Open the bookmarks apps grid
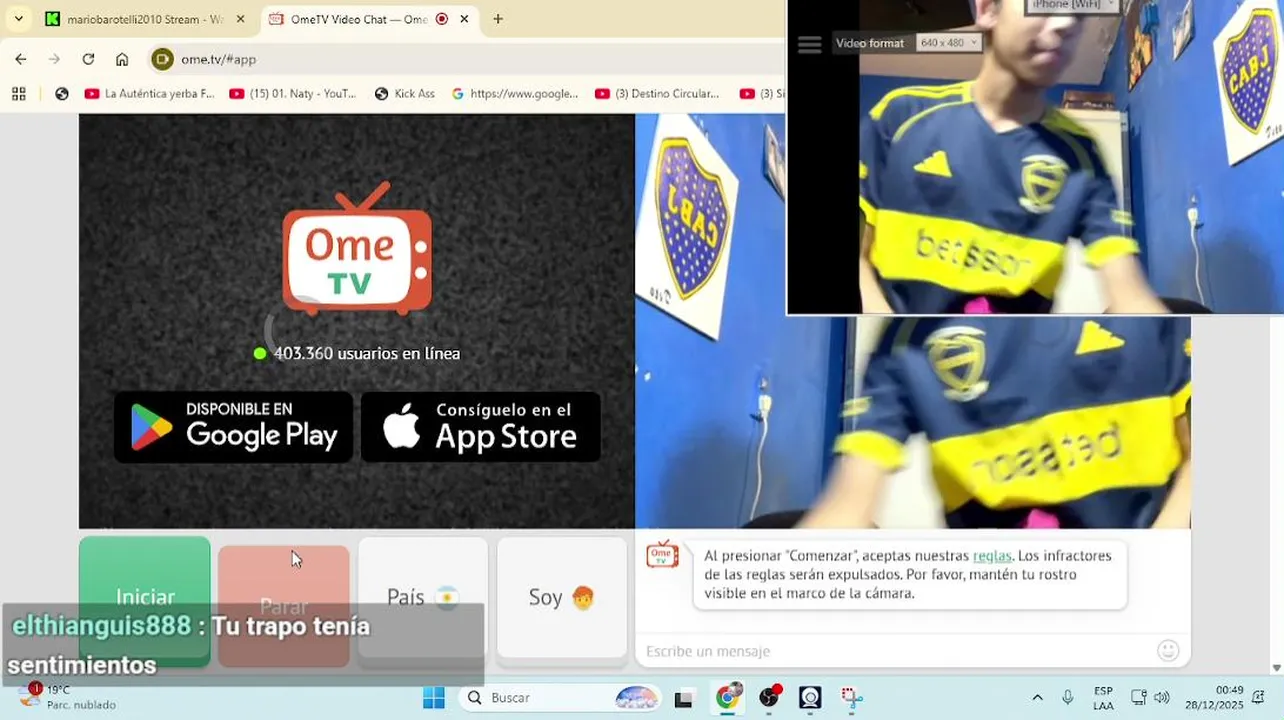Viewport: 1284px width, 720px height. (18, 93)
